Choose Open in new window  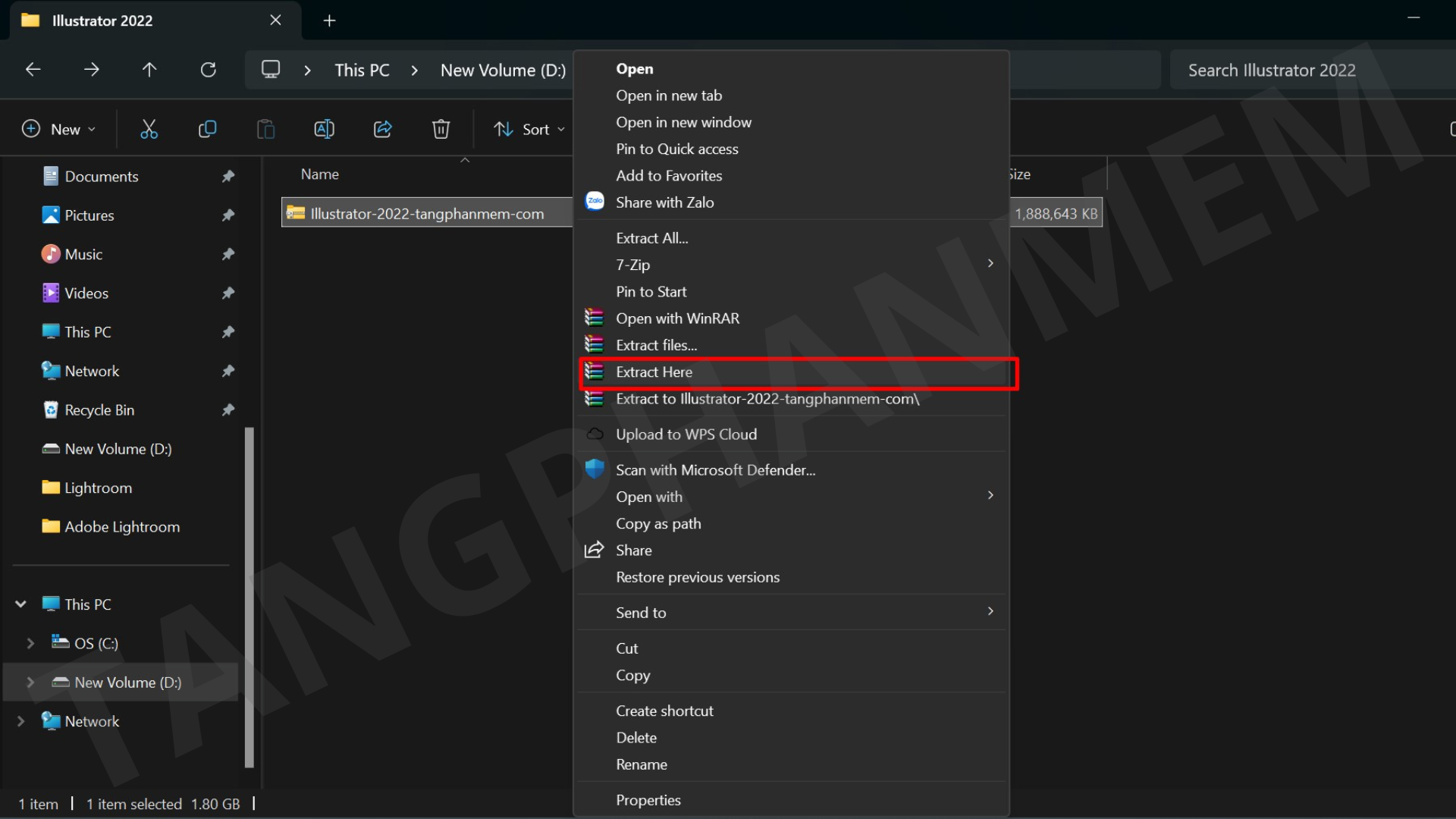coord(792,122)
